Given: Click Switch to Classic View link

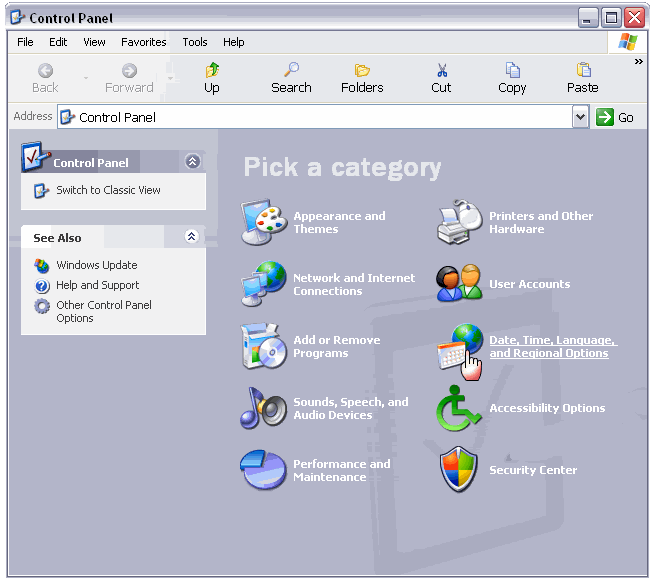Looking at the screenshot, I should tap(108, 190).
